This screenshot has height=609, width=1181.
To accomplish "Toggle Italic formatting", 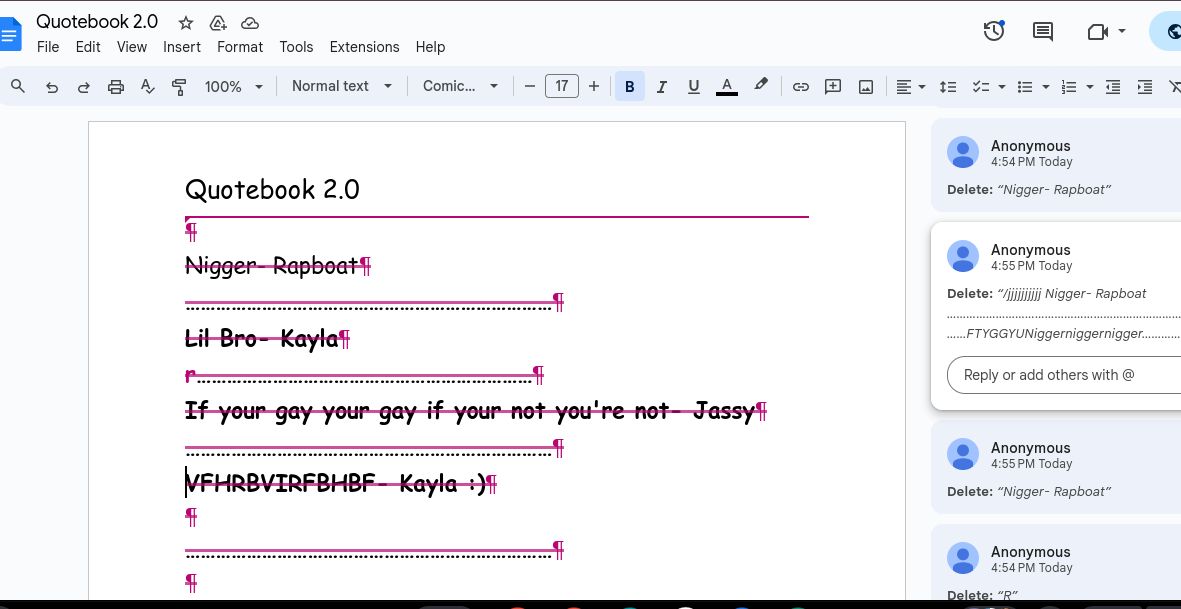I will tap(661, 87).
